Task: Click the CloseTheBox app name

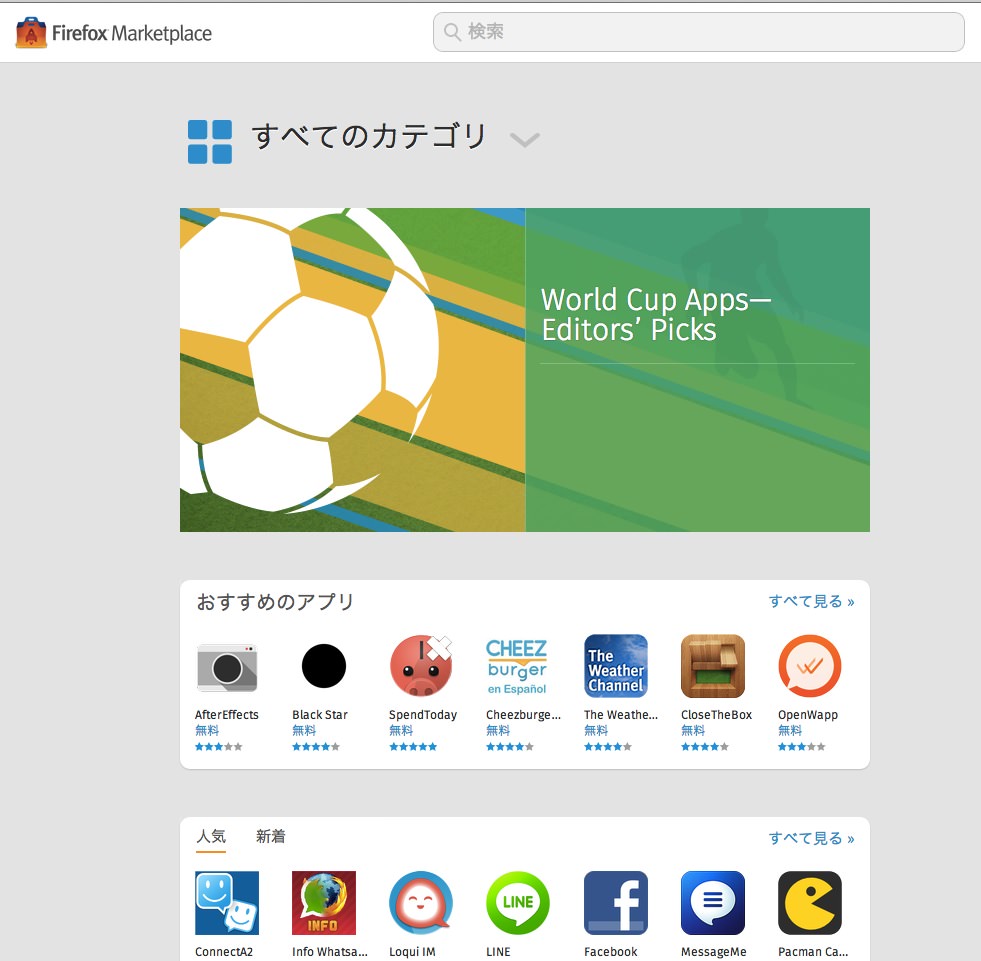Action: (x=716, y=714)
